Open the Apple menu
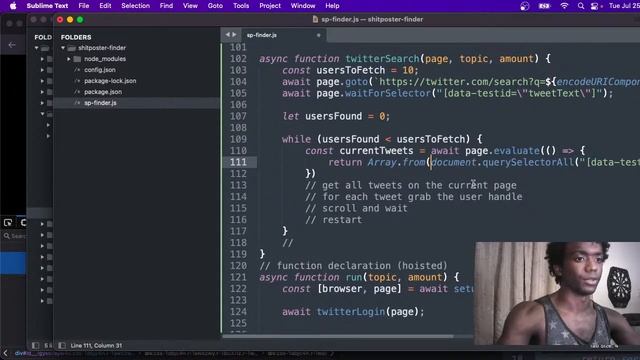Screen dimensions: 640x360 point(13,6)
